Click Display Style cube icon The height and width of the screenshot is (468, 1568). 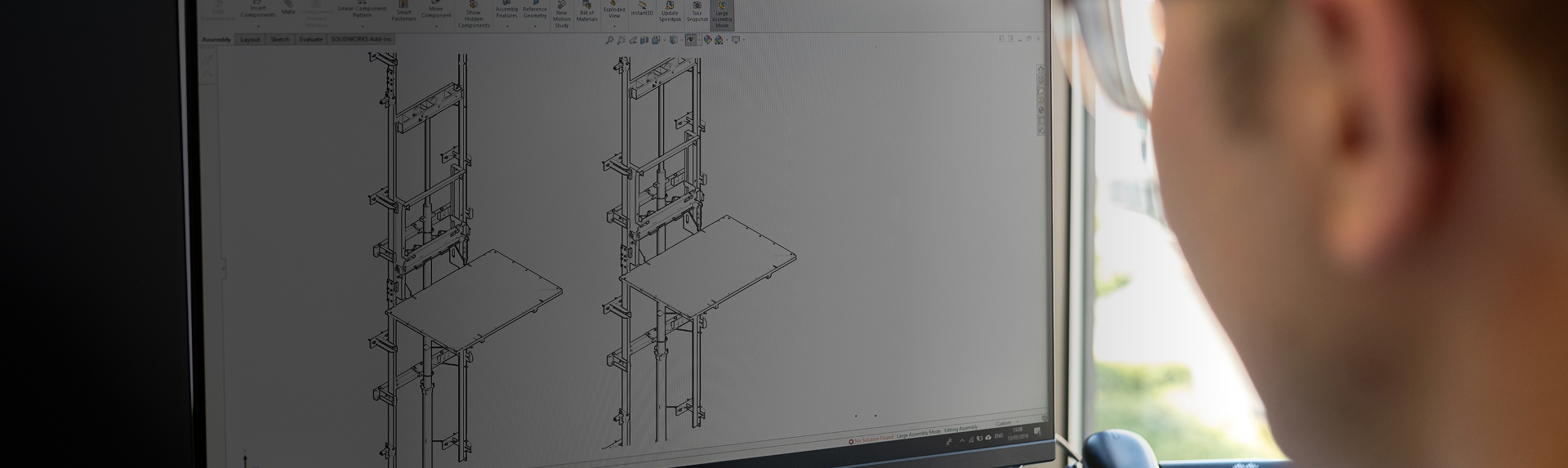tap(674, 39)
